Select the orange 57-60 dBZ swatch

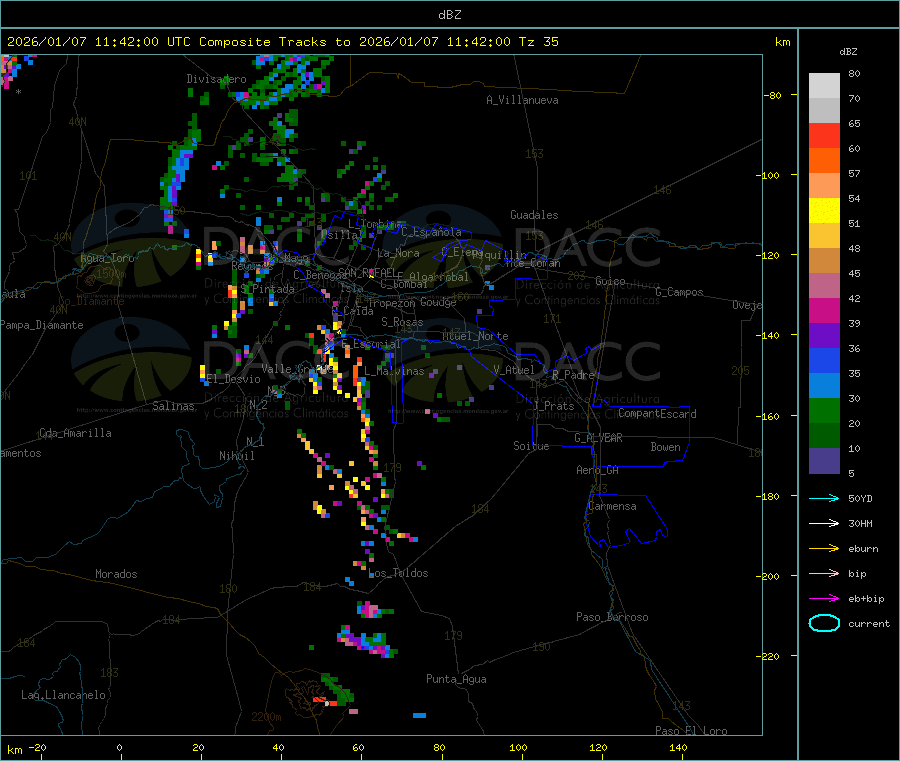(x=824, y=161)
